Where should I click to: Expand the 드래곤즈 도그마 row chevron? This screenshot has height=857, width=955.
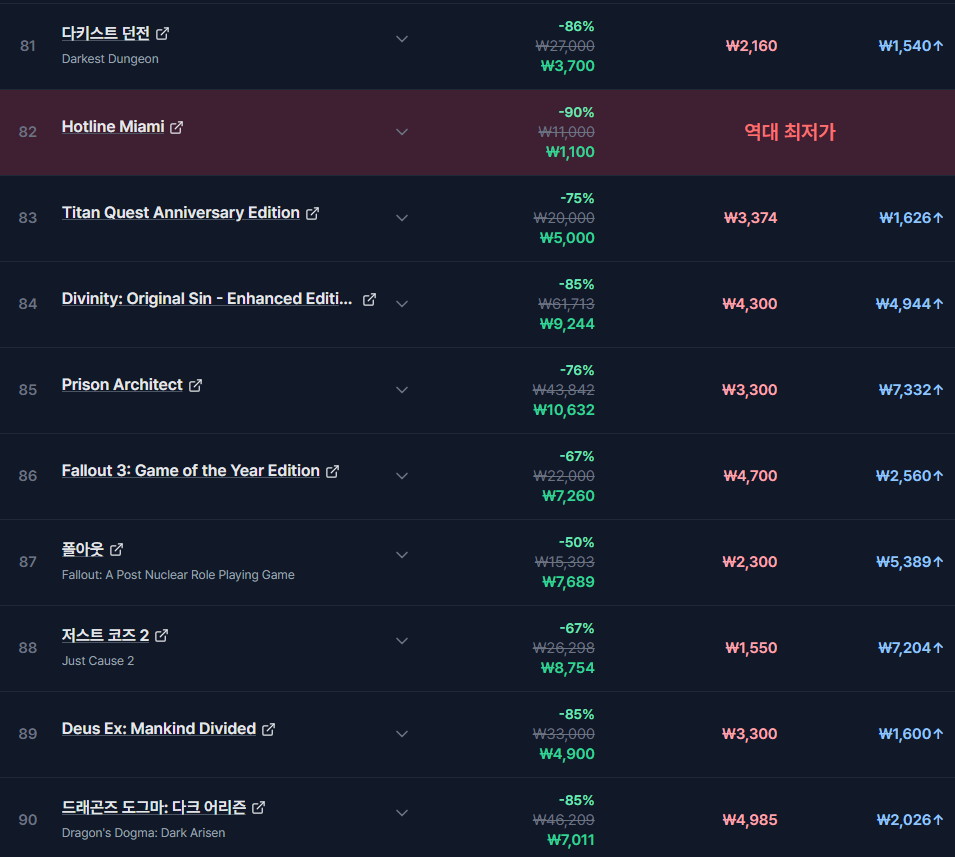tap(402, 813)
